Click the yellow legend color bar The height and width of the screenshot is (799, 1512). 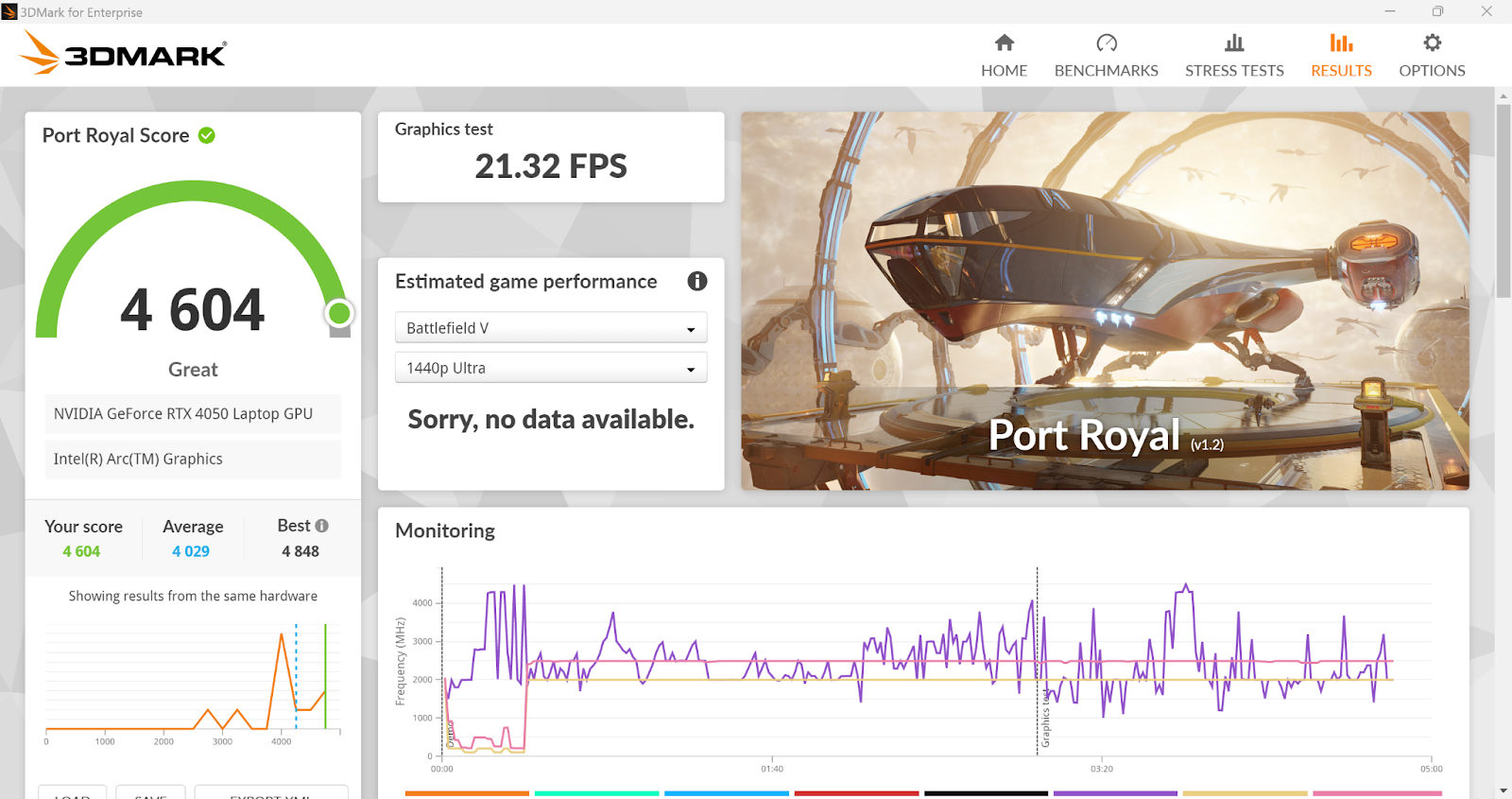pyautogui.click(x=1245, y=793)
